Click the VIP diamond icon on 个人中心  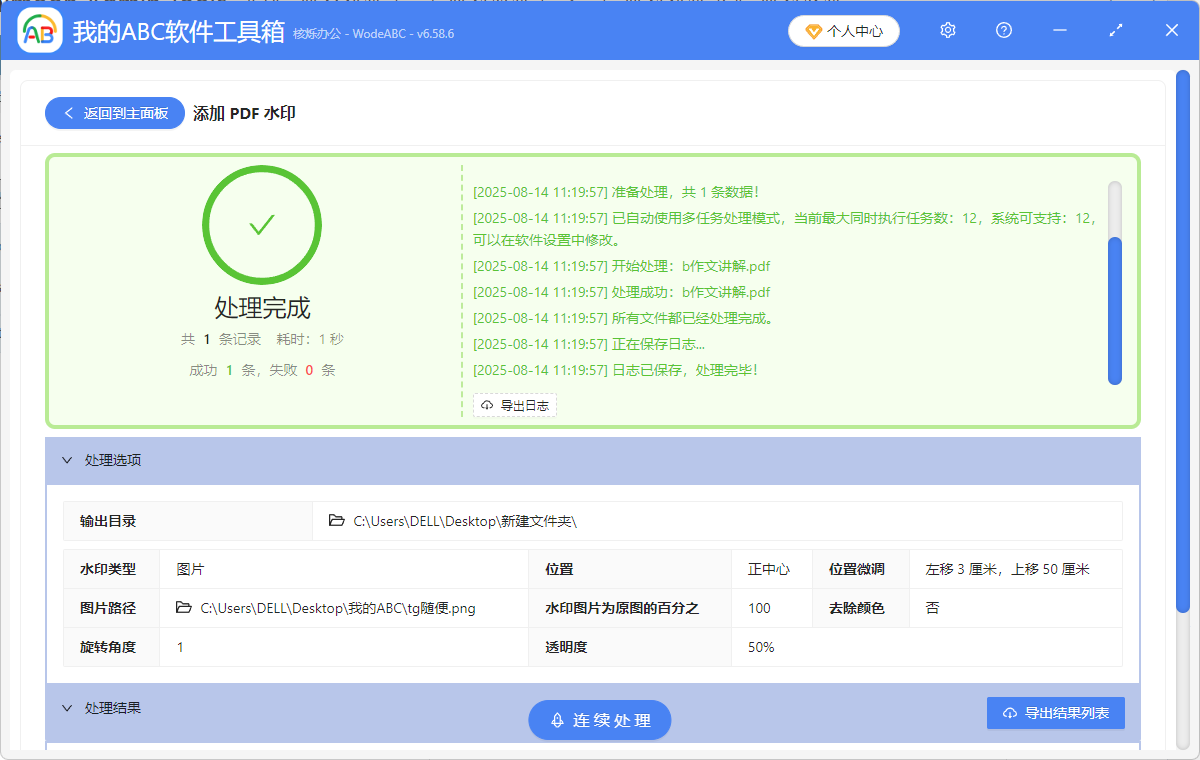click(811, 31)
